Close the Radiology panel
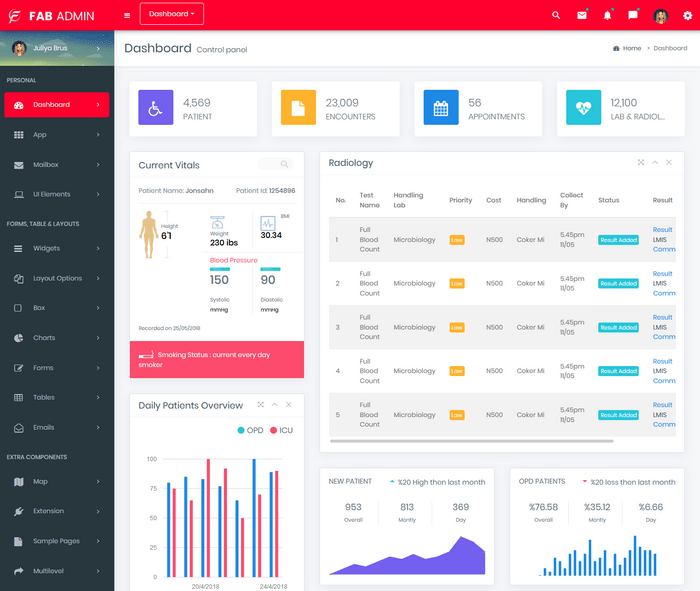 click(669, 162)
